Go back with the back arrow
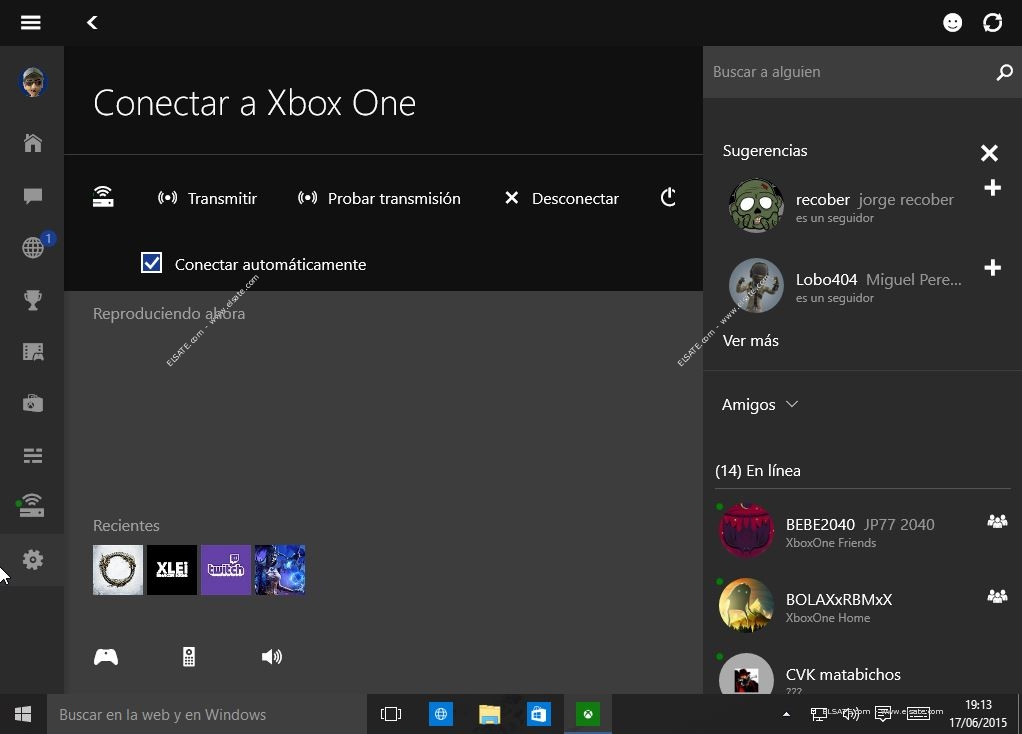This screenshot has width=1022, height=734. coord(92,23)
